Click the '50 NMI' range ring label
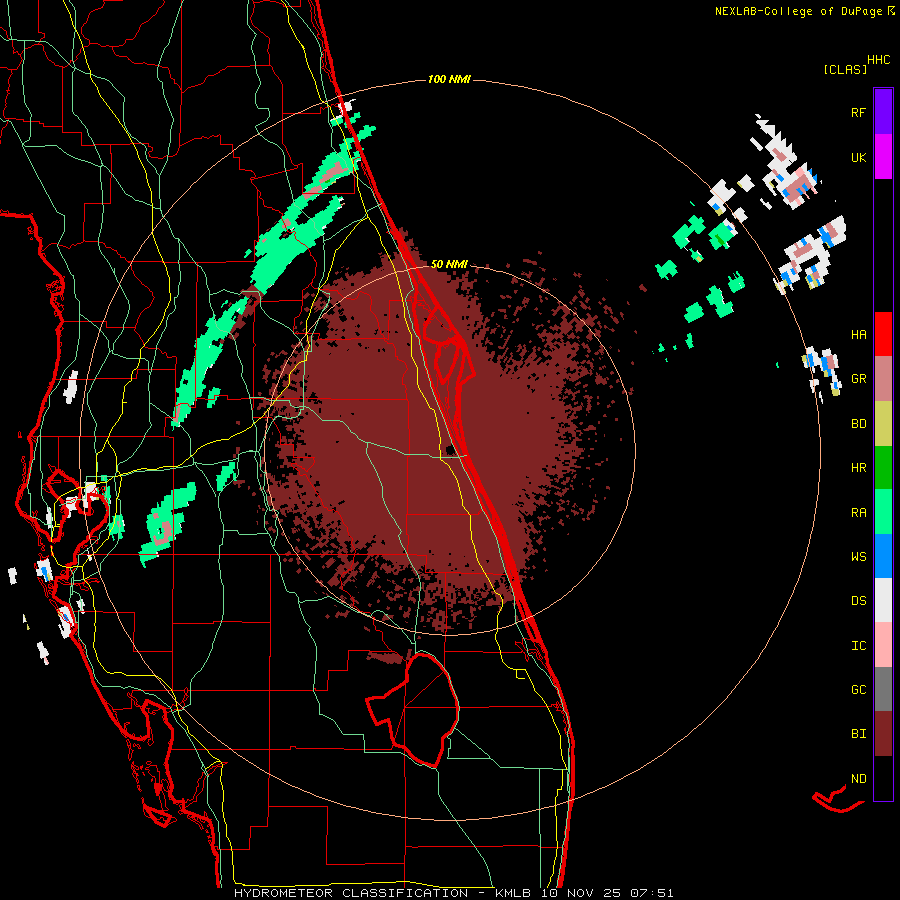 (x=449, y=264)
